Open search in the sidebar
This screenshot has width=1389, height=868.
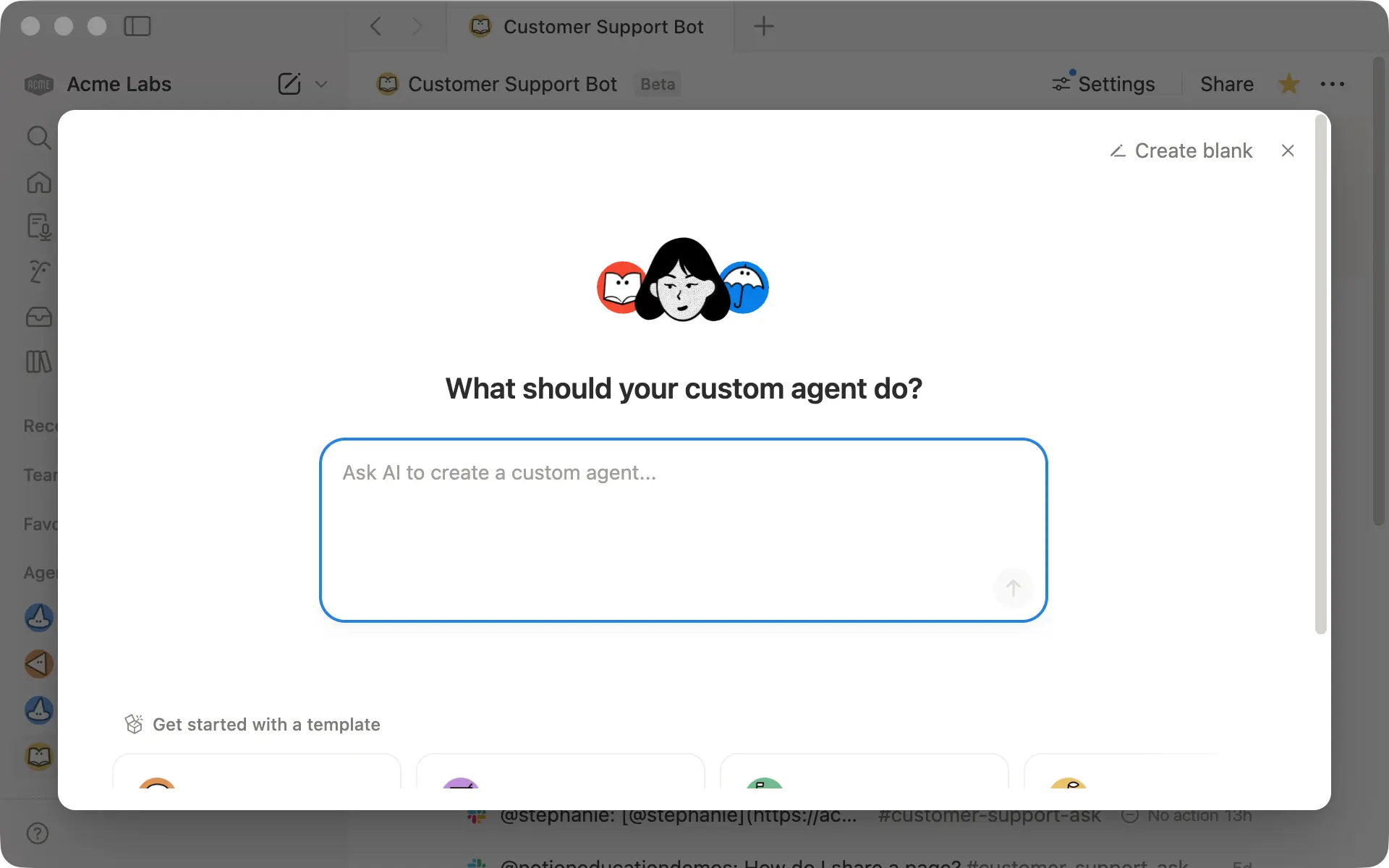39,137
